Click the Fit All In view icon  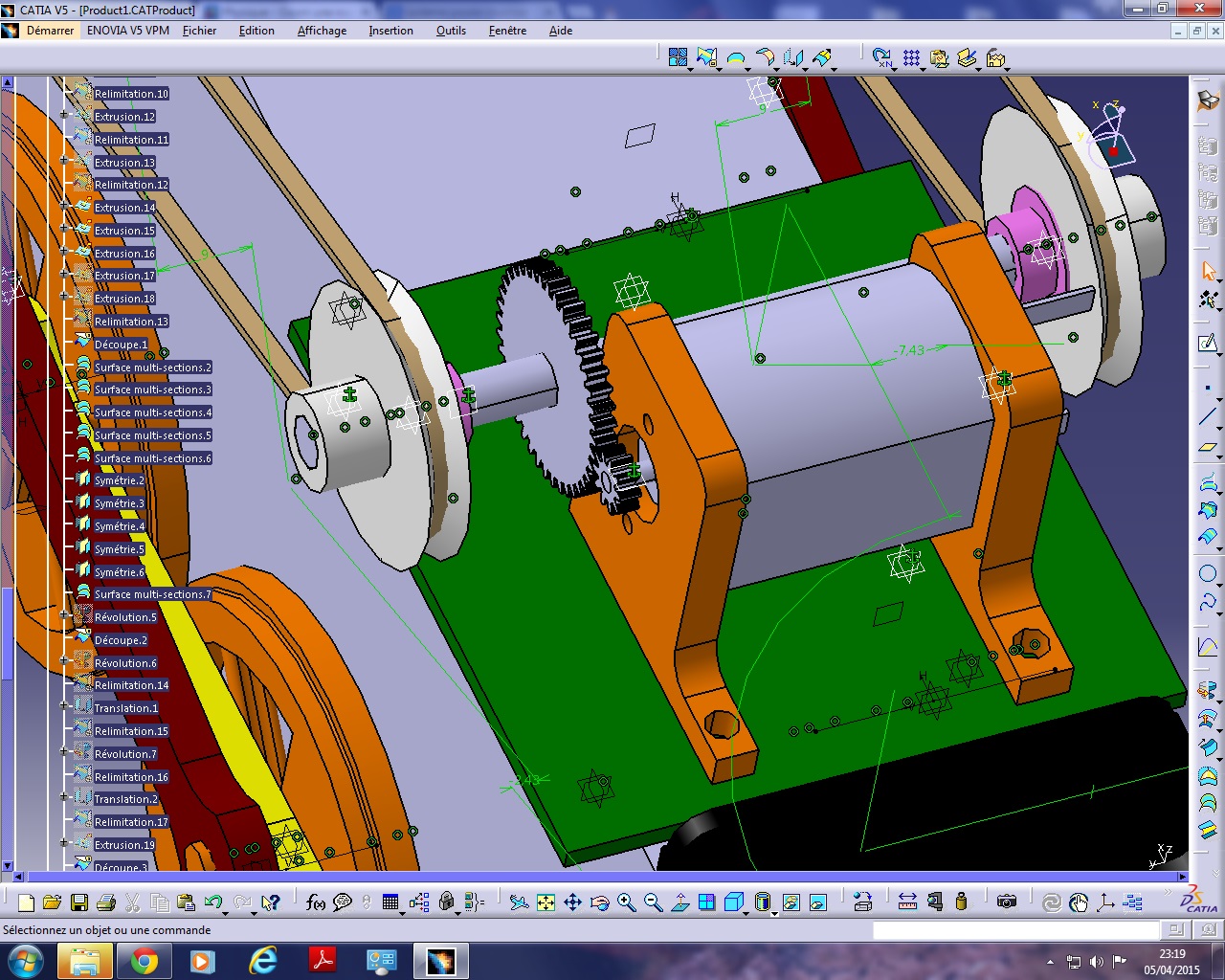(x=546, y=902)
